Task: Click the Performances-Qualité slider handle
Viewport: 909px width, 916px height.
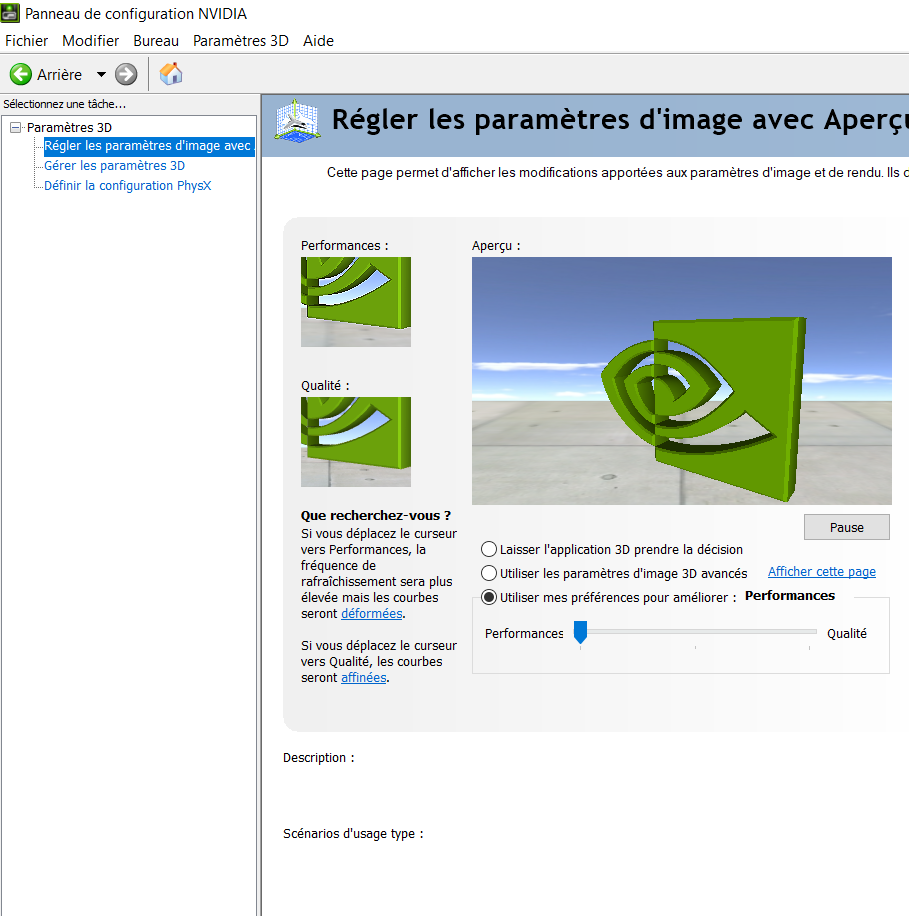Action: click(580, 632)
